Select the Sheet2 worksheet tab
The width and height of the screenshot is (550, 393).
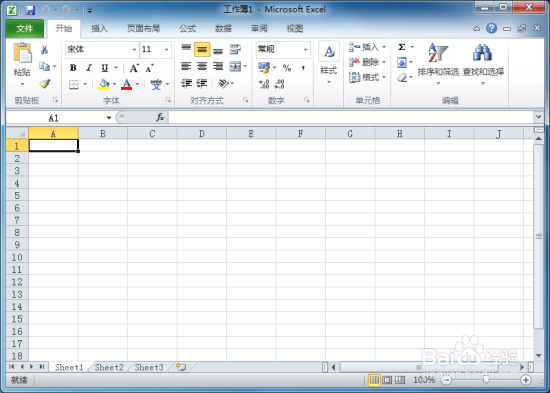coord(109,367)
